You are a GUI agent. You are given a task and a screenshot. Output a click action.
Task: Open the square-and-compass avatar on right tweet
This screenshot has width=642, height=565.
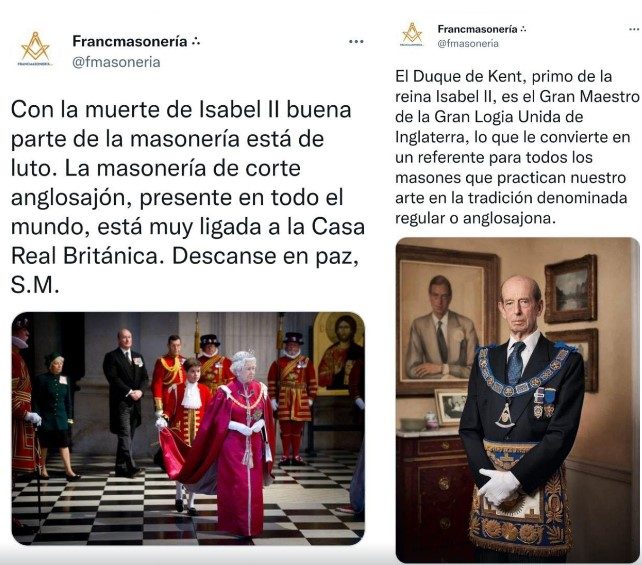[412, 34]
